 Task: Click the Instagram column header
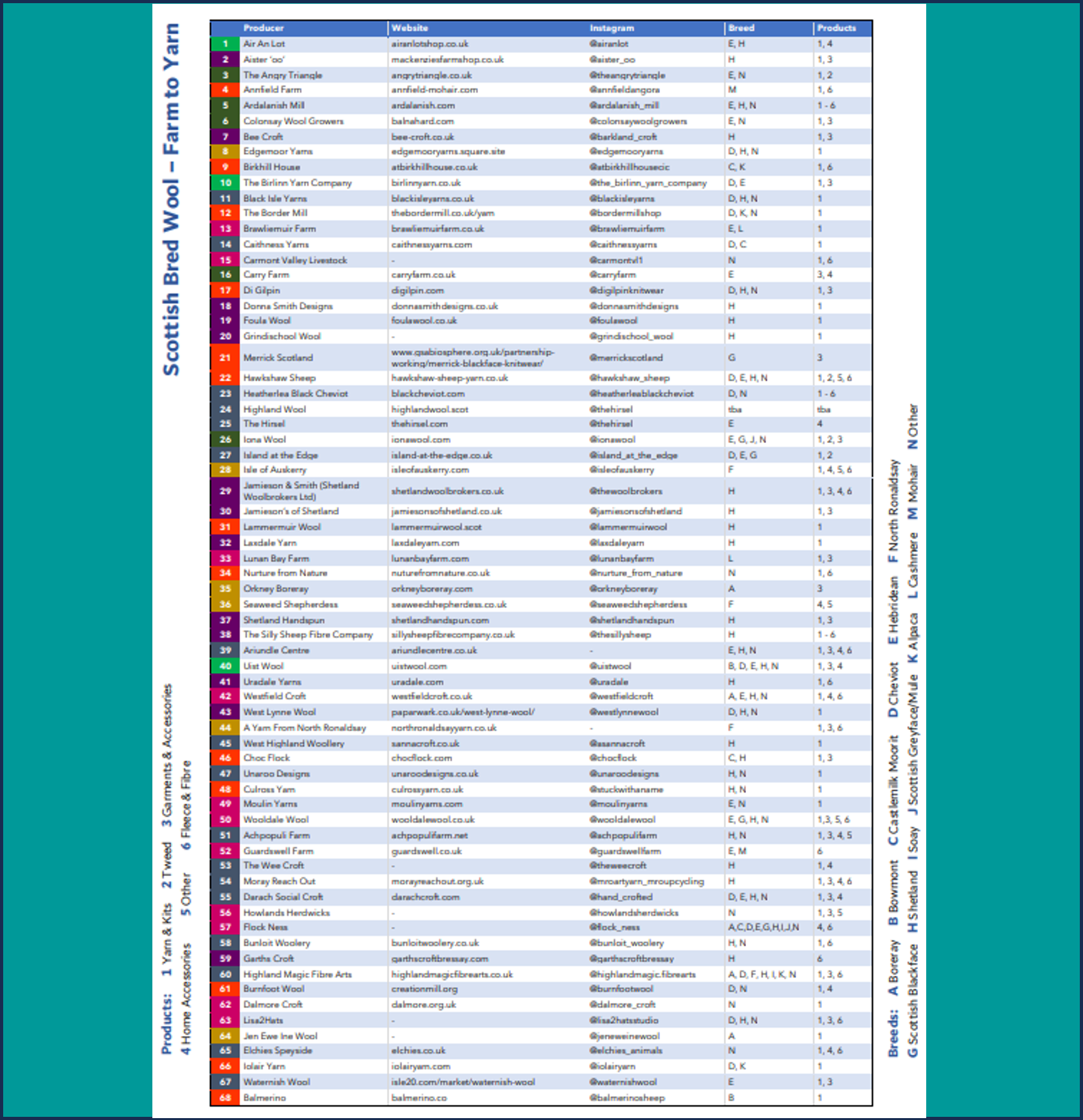click(611, 28)
